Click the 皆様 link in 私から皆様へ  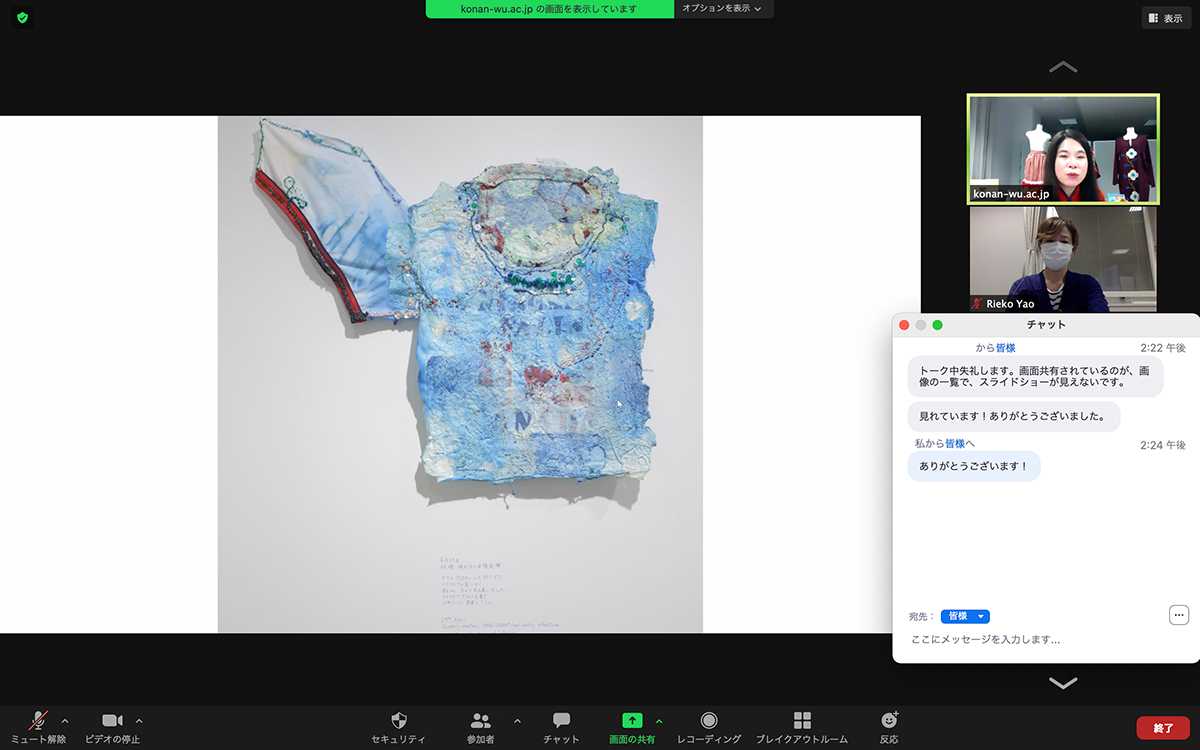click(955, 443)
